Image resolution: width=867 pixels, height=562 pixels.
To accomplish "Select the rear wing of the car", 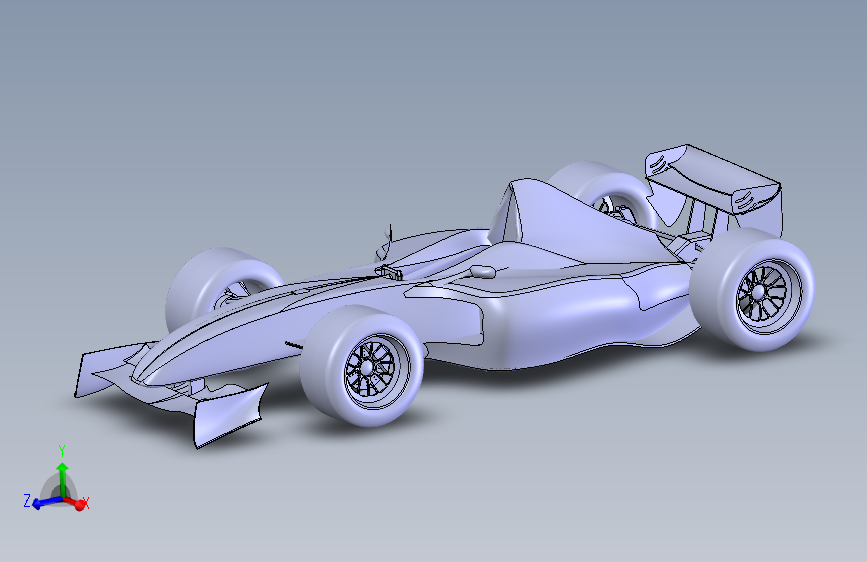I will [x=714, y=180].
